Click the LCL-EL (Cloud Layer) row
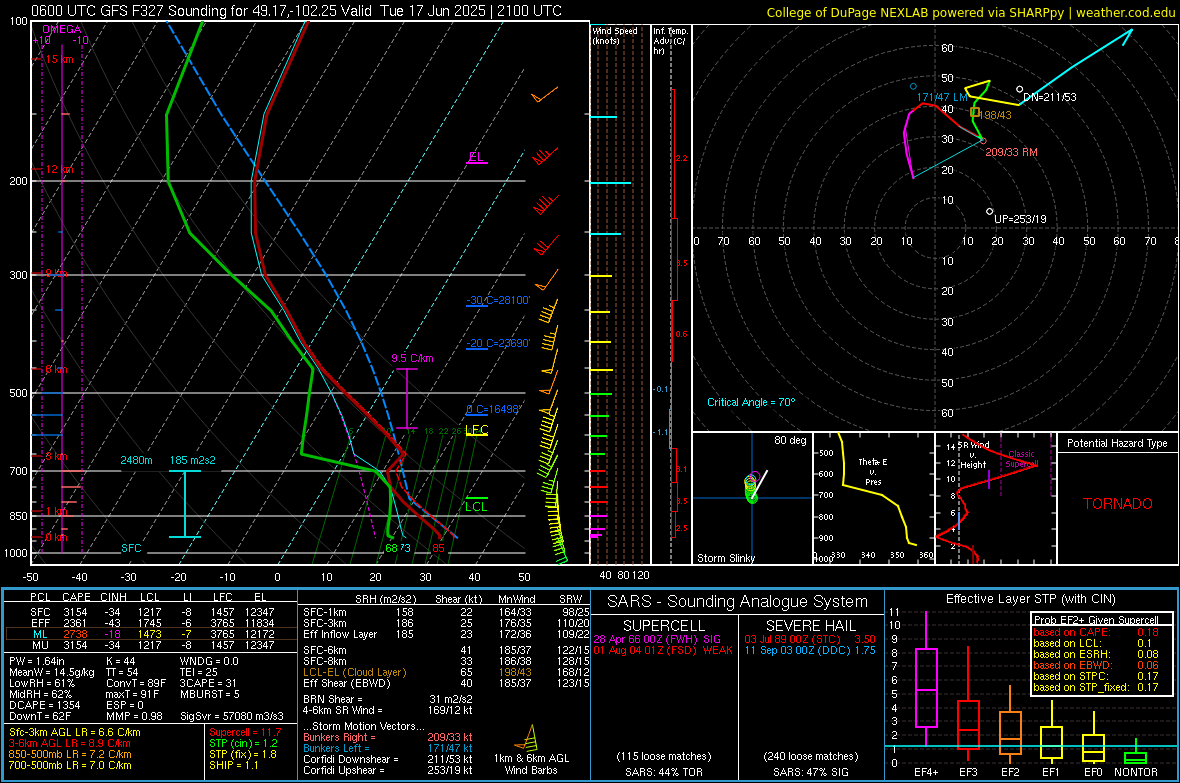 446,672
